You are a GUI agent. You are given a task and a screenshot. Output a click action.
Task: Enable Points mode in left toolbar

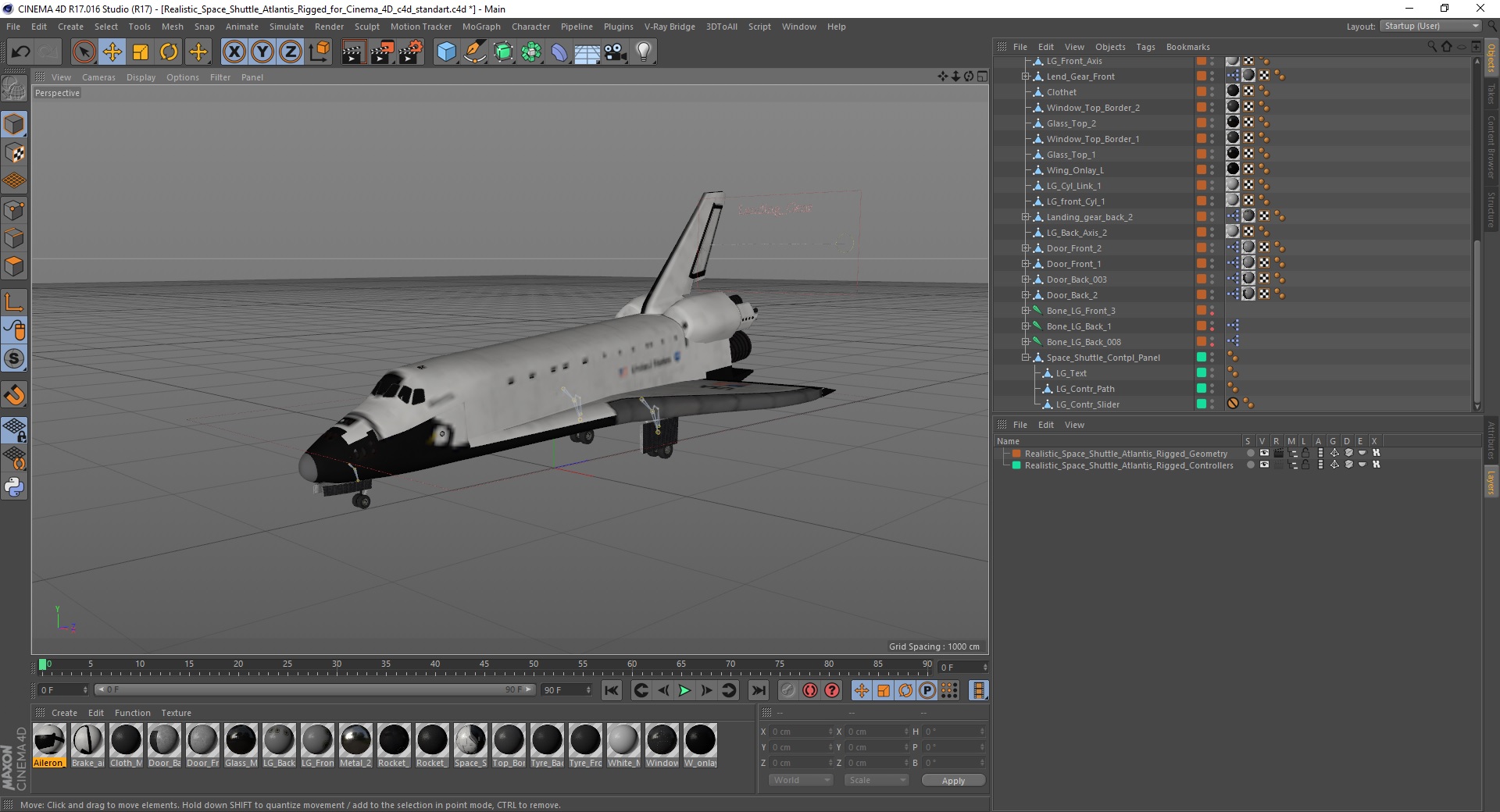coord(14,210)
